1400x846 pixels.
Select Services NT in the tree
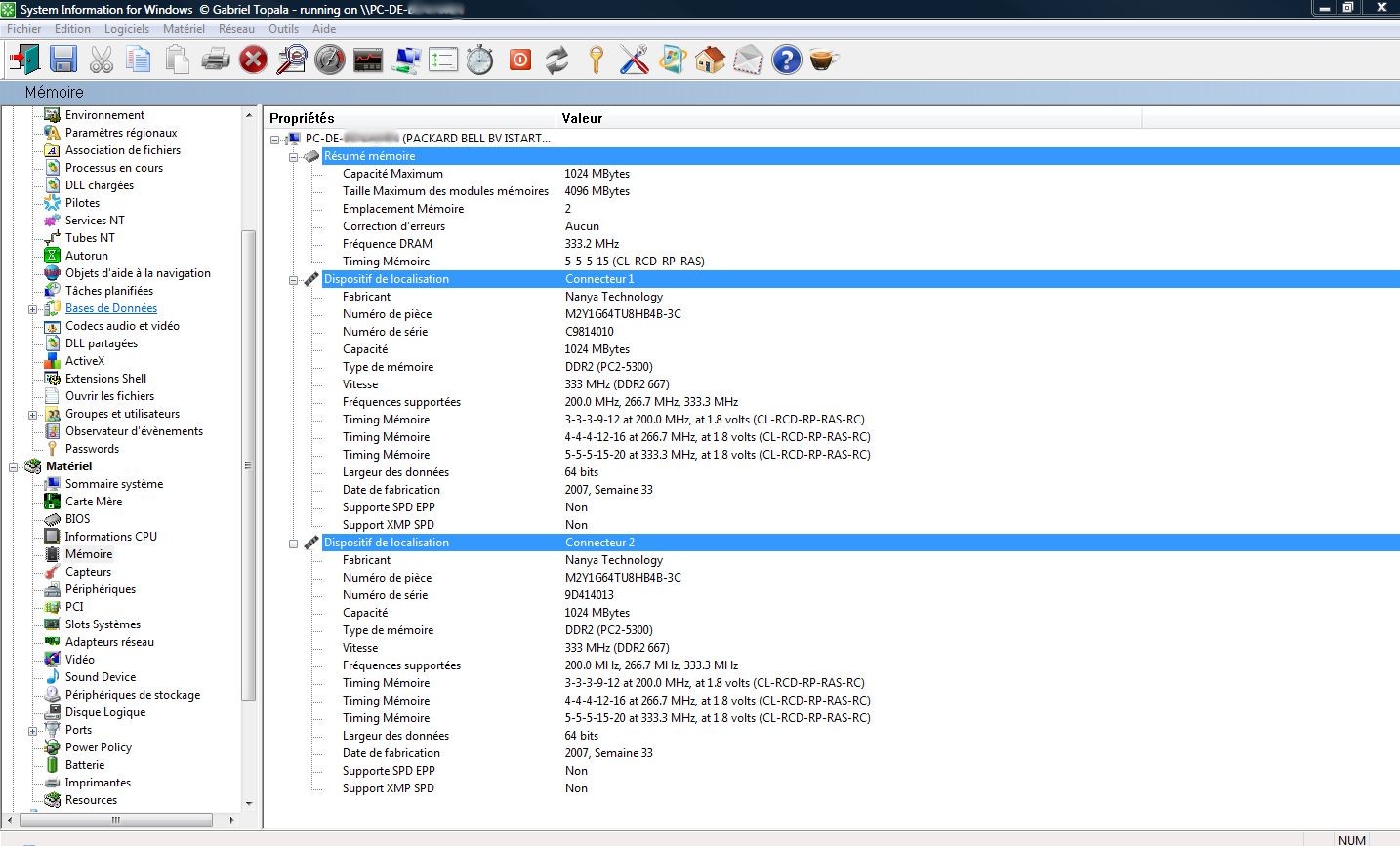coord(95,221)
